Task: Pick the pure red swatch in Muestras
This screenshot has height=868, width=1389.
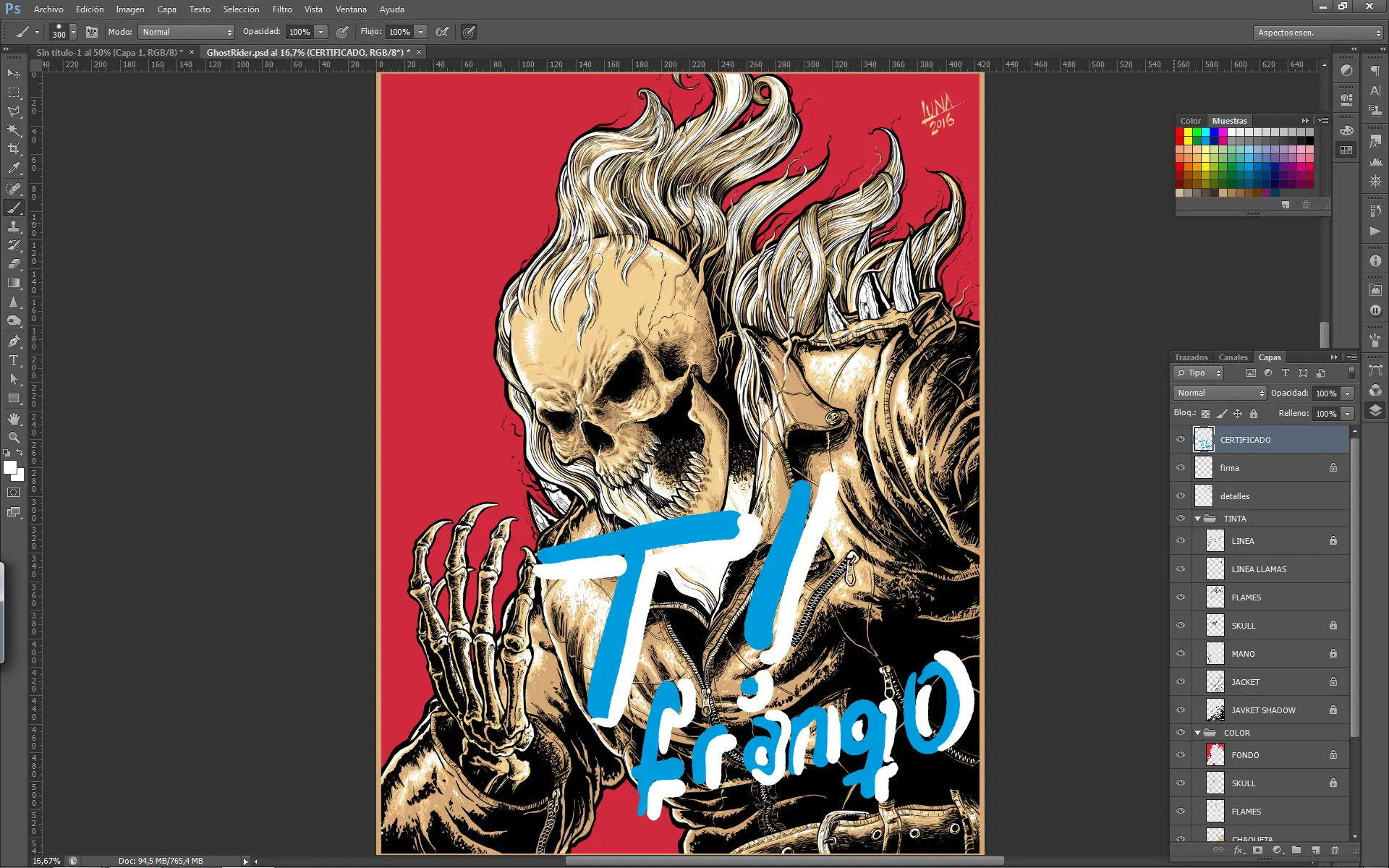Action: click(x=1180, y=132)
